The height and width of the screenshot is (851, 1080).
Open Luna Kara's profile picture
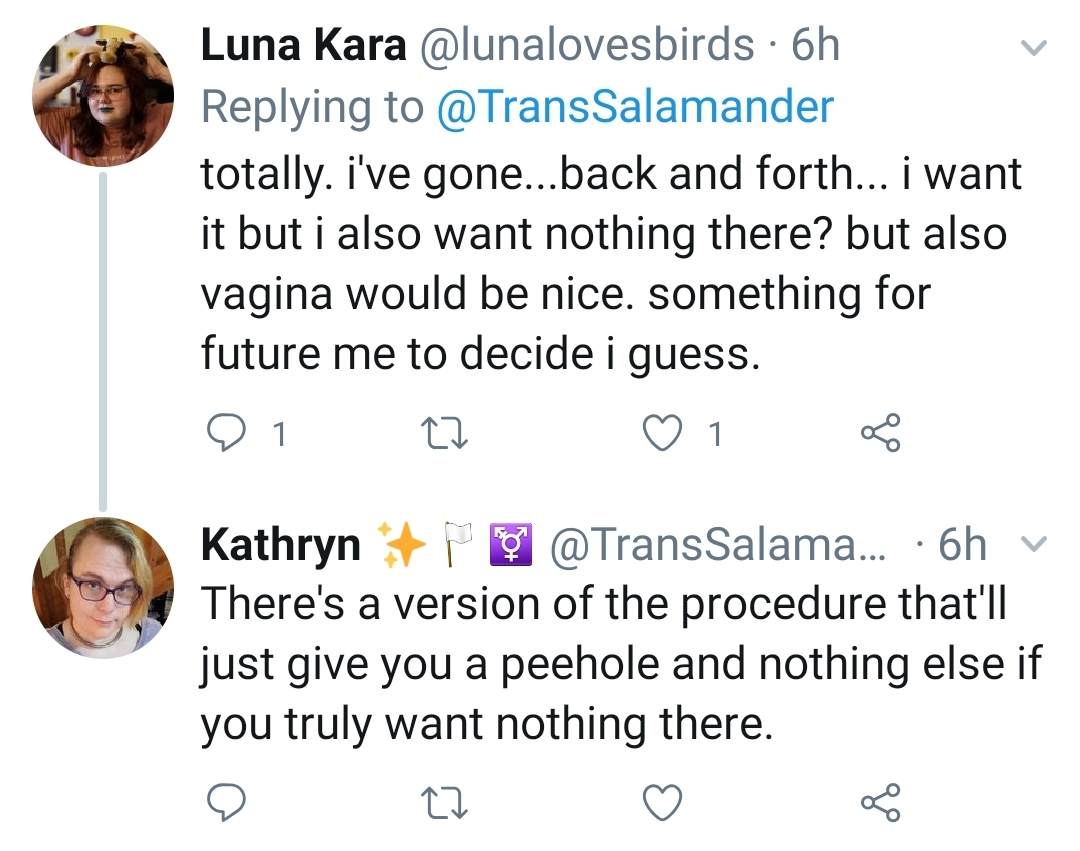coord(103,96)
